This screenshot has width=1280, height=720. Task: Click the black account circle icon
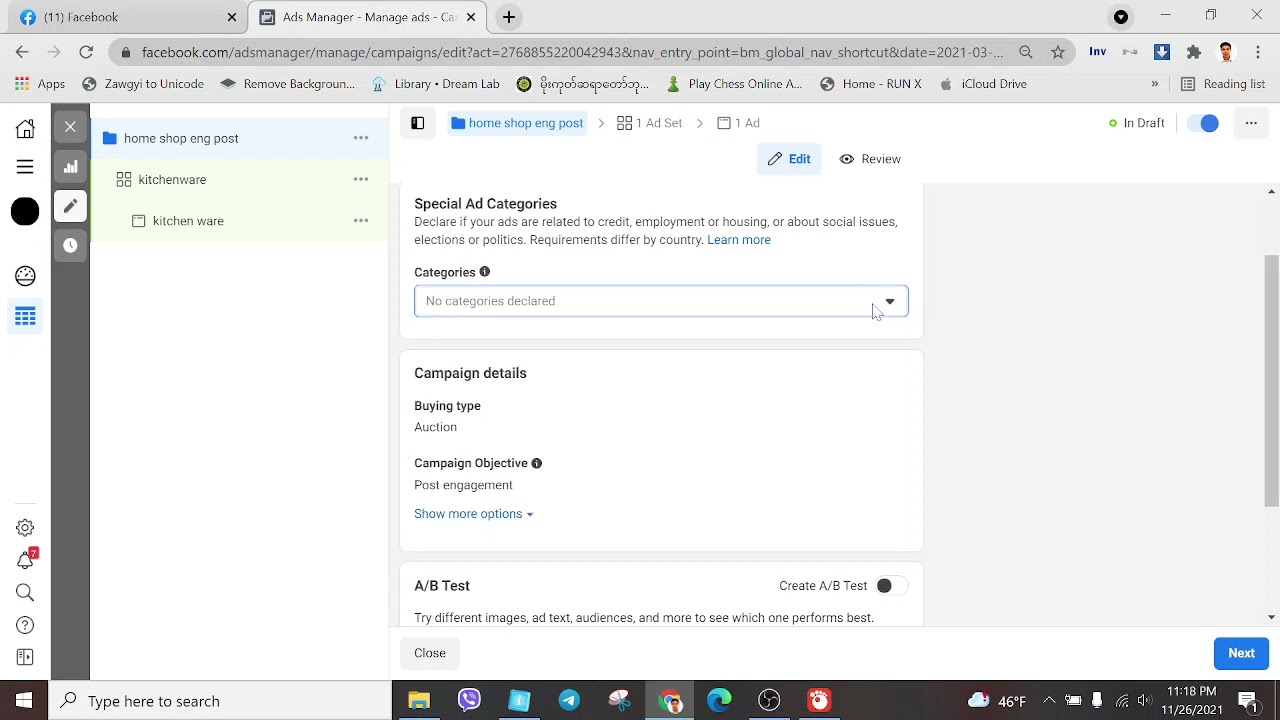coord(25,211)
